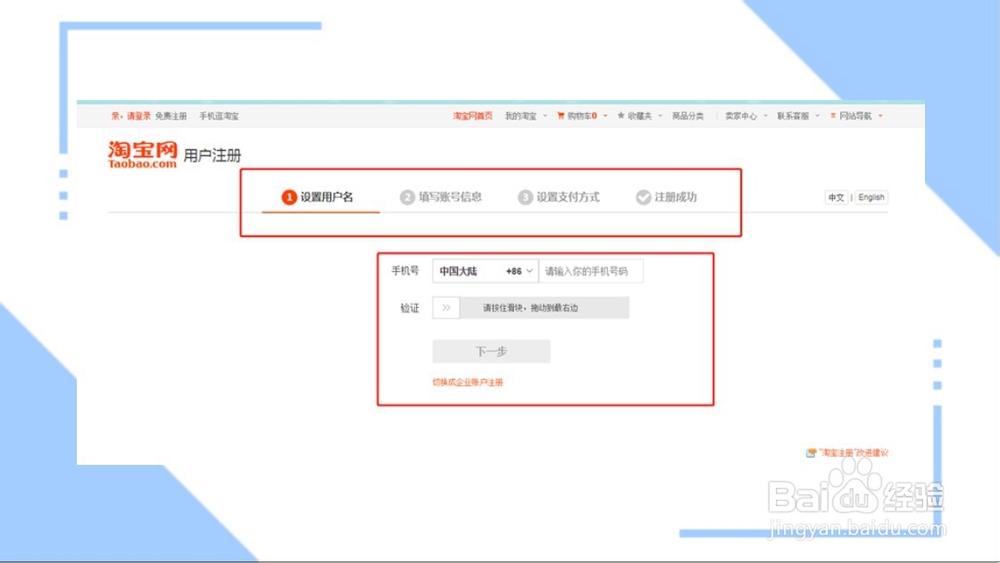The width and height of the screenshot is (1000, 563).
Task: Click the 用户注册 page title
Action: [212, 155]
